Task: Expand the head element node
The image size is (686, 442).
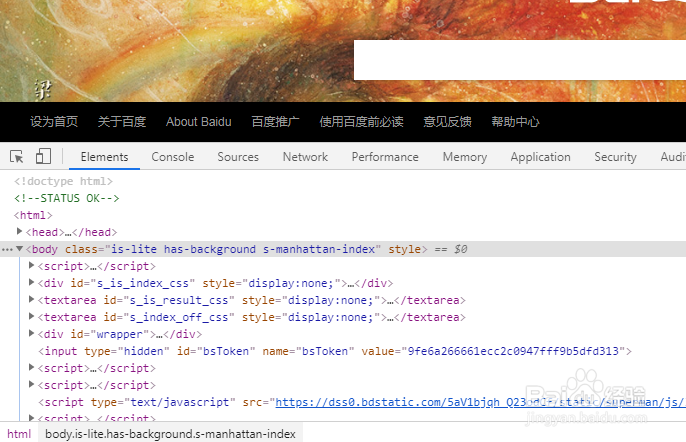Action: 19,231
